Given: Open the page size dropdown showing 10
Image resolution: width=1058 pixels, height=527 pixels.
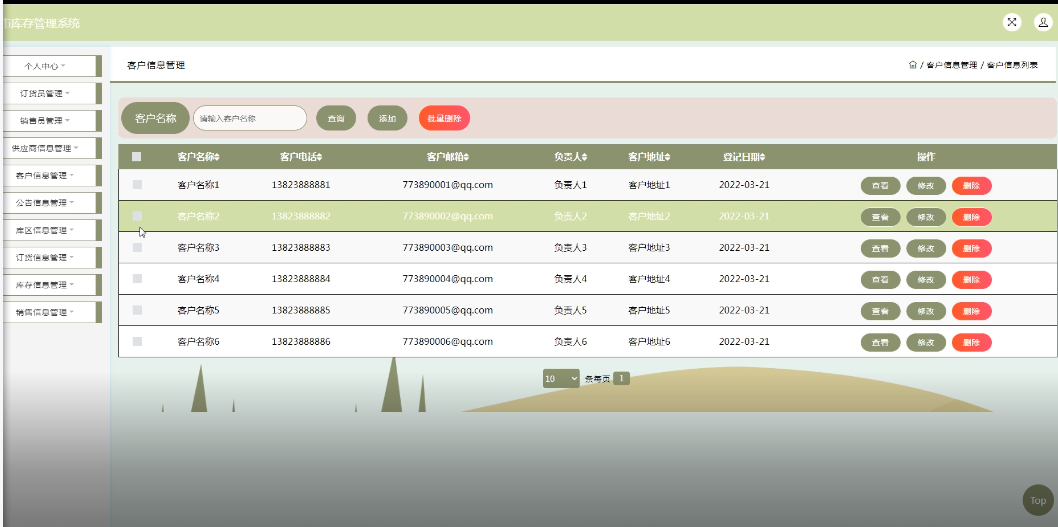Looking at the screenshot, I should click(561, 379).
